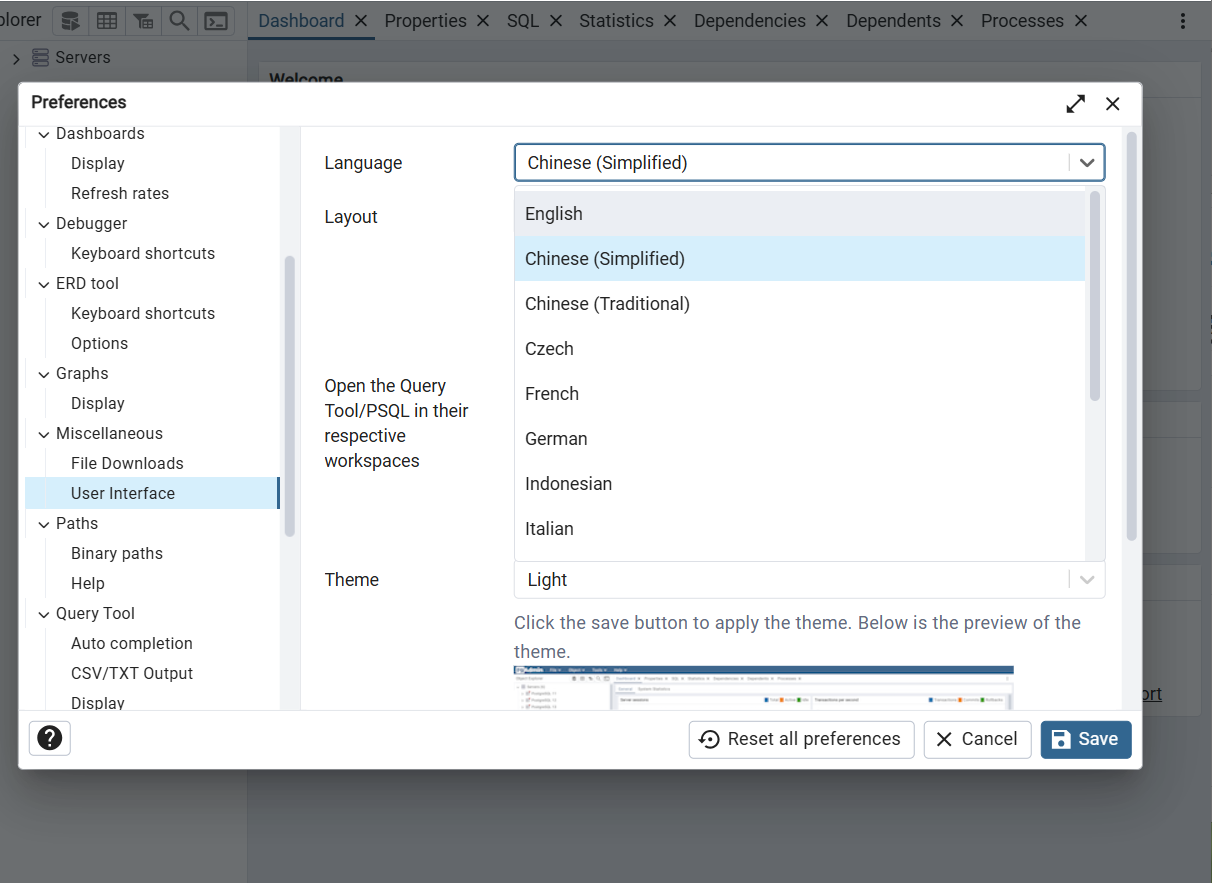Image resolution: width=1212 pixels, height=883 pixels.
Task: Toggle the Language dropdown arrow
Action: point(1087,163)
